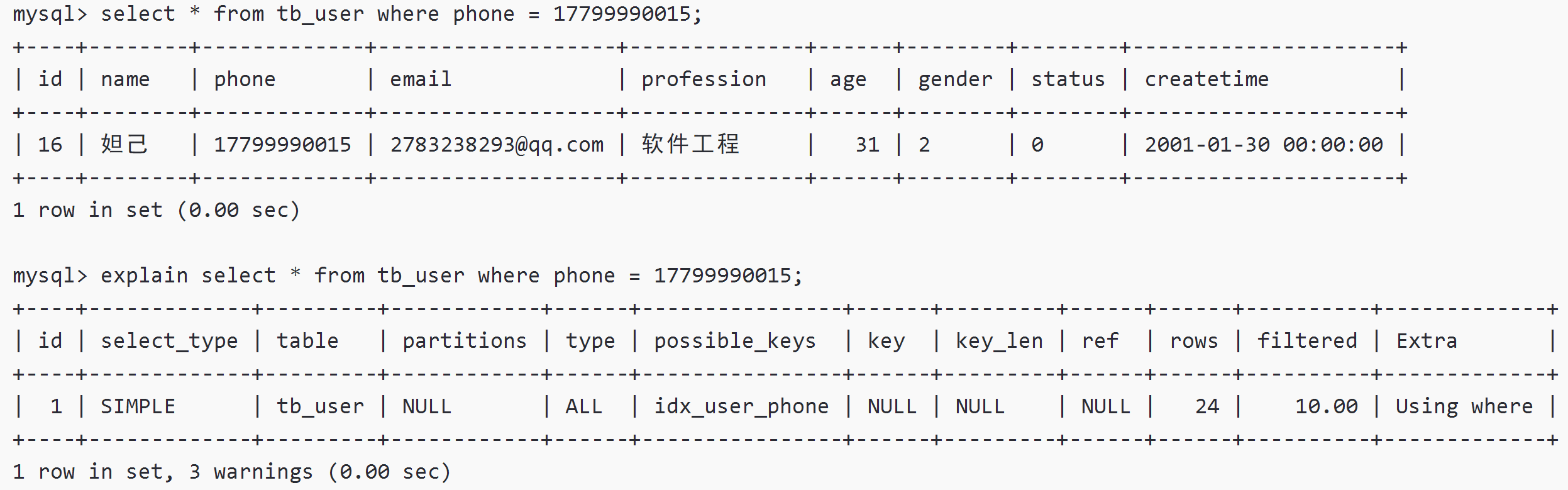Click the "gender" column header
Image resolution: width=1568 pixels, height=490 pixels.
tap(955, 79)
